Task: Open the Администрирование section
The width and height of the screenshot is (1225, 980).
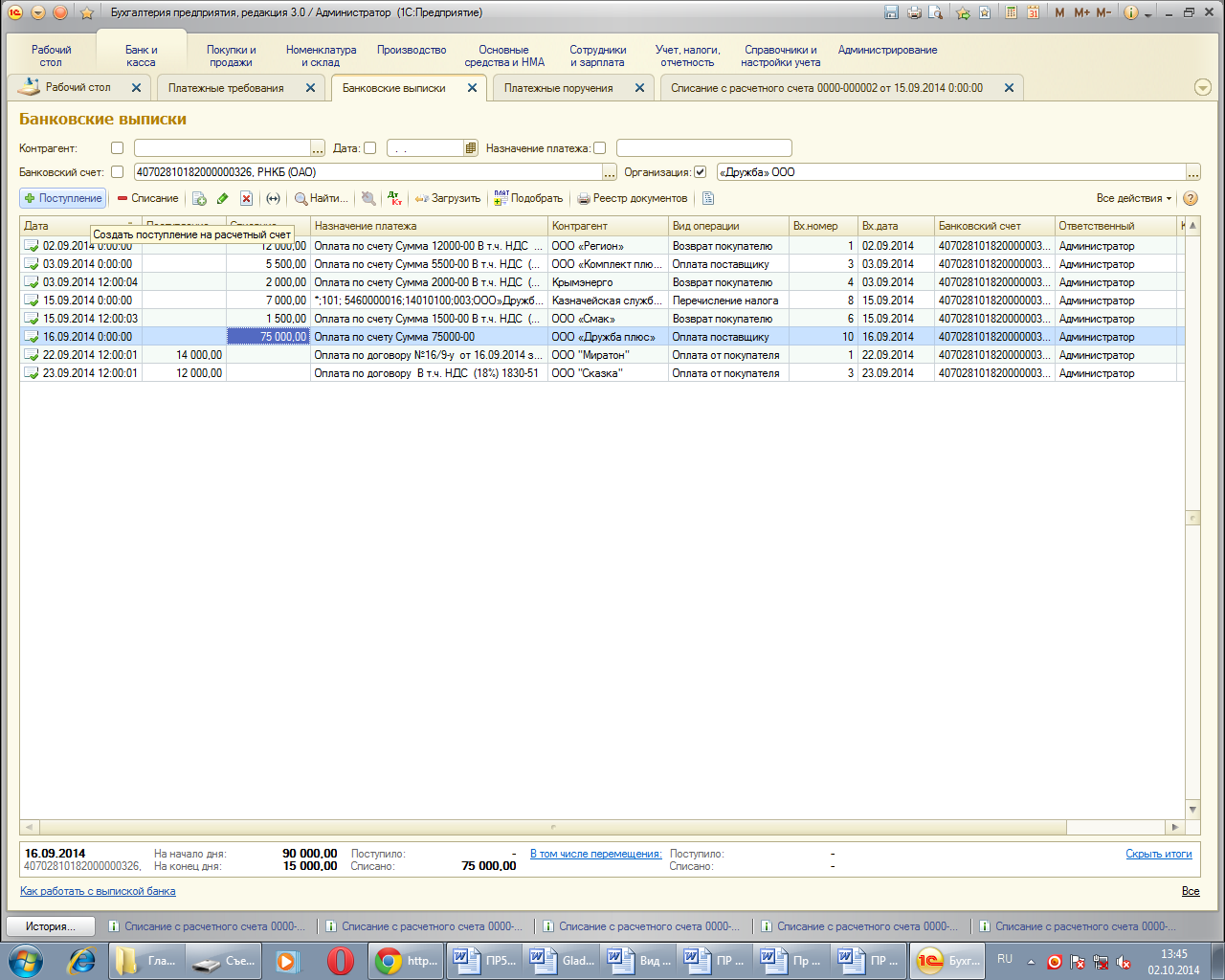Action: point(887,50)
